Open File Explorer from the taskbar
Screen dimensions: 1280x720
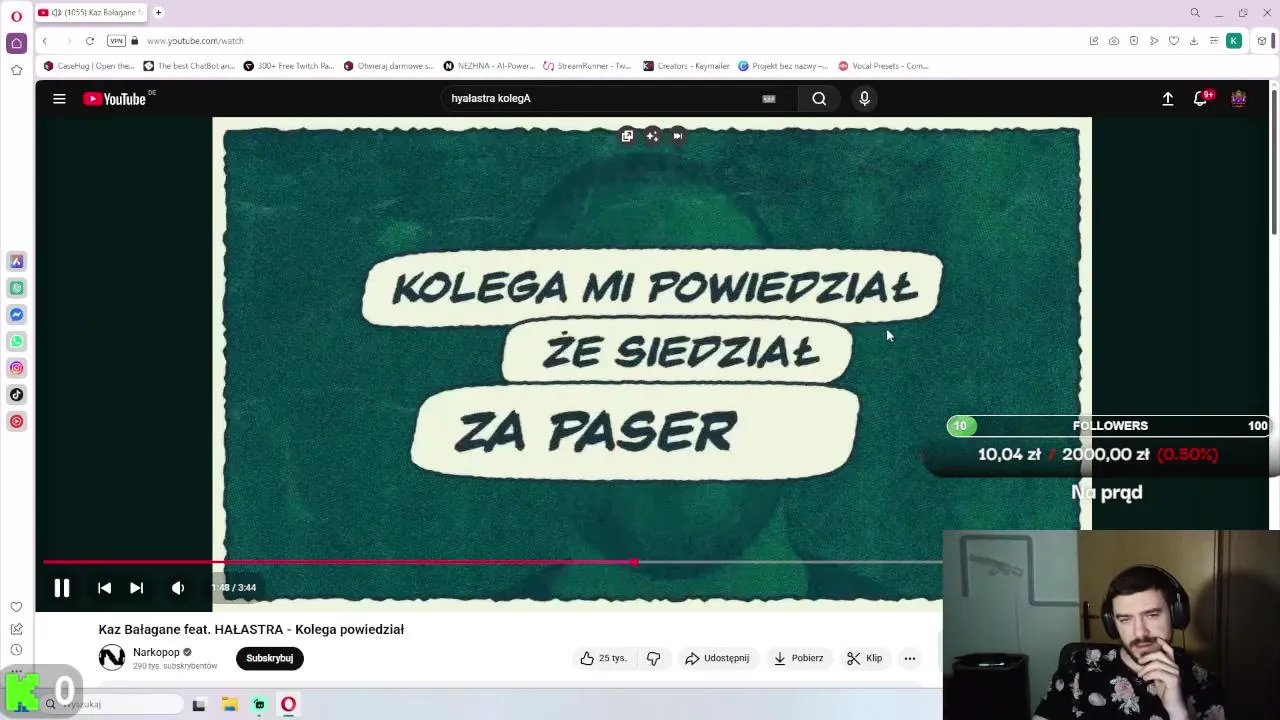[x=229, y=705]
